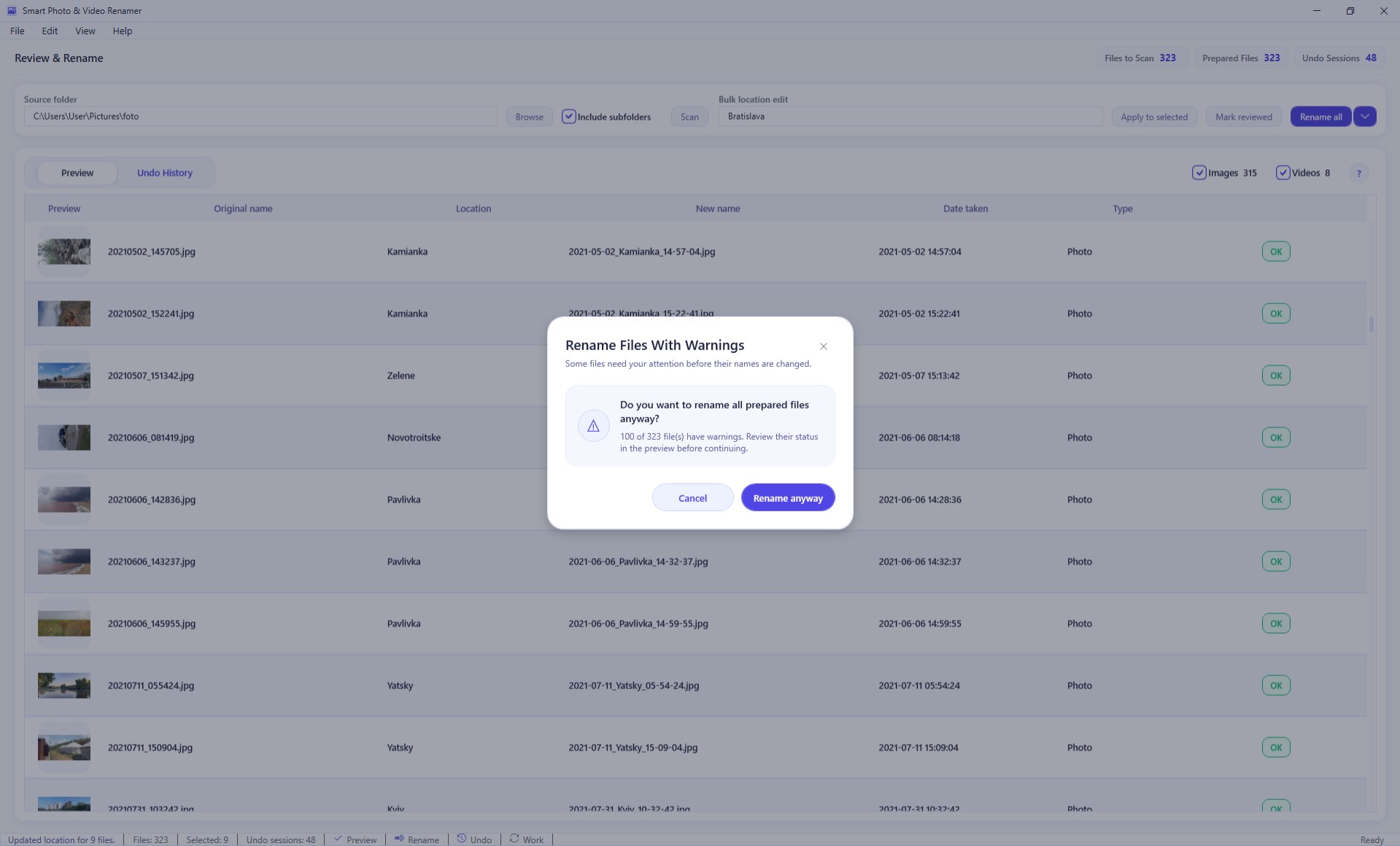Toggle the Images filter checkbox
Image resolution: width=1400 pixels, height=846 pixels.
pyautogui.click(x=1199, y=173)
